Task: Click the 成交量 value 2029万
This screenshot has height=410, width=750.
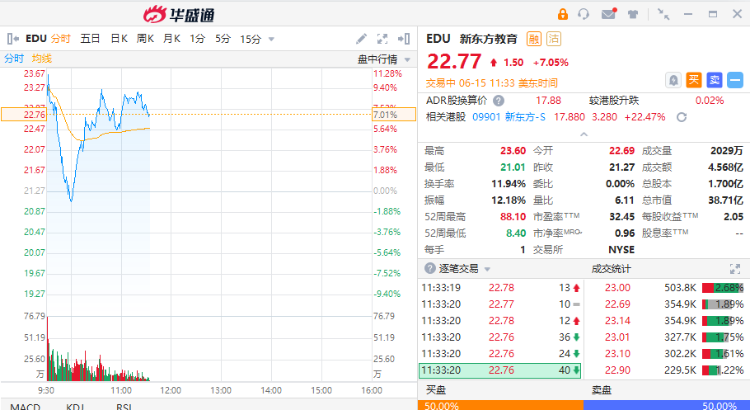Action: click(x=727, y=151)
